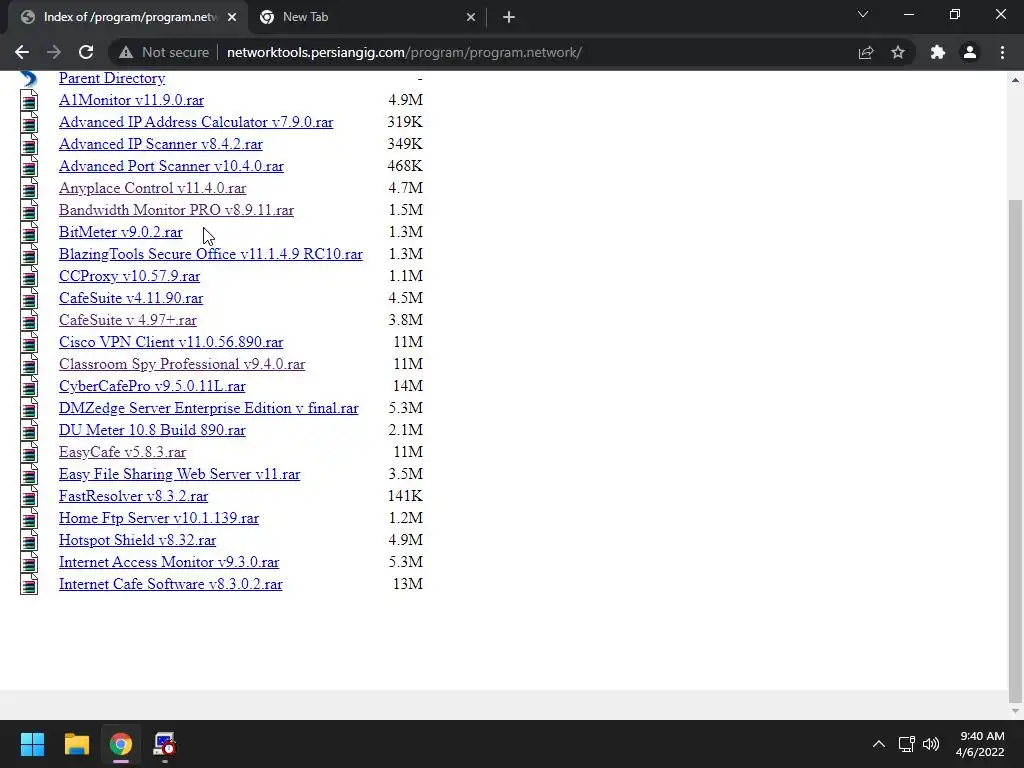Open BlazingTools Secure Office RC10.rar link
Screen dimensions: 1024x768
tap(210, 254)
